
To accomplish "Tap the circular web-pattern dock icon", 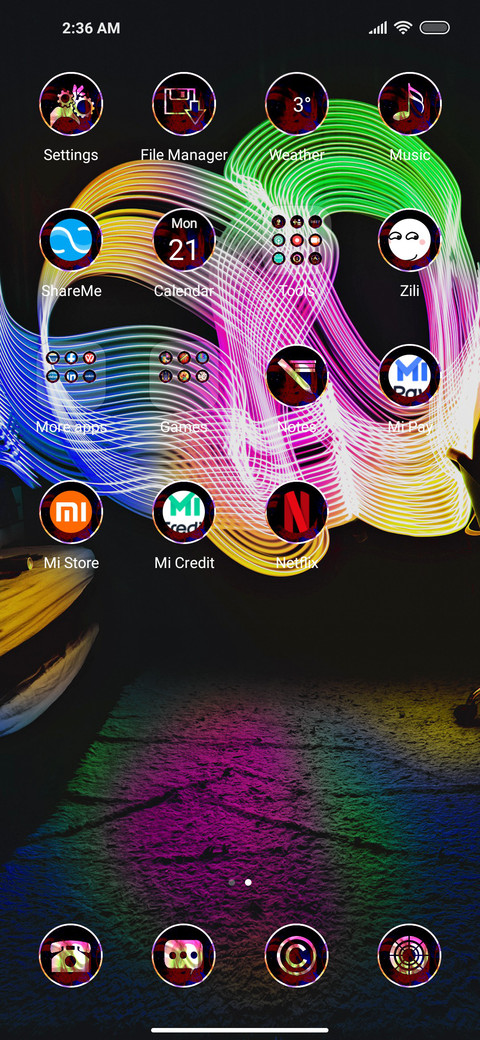I will [410, 955].
